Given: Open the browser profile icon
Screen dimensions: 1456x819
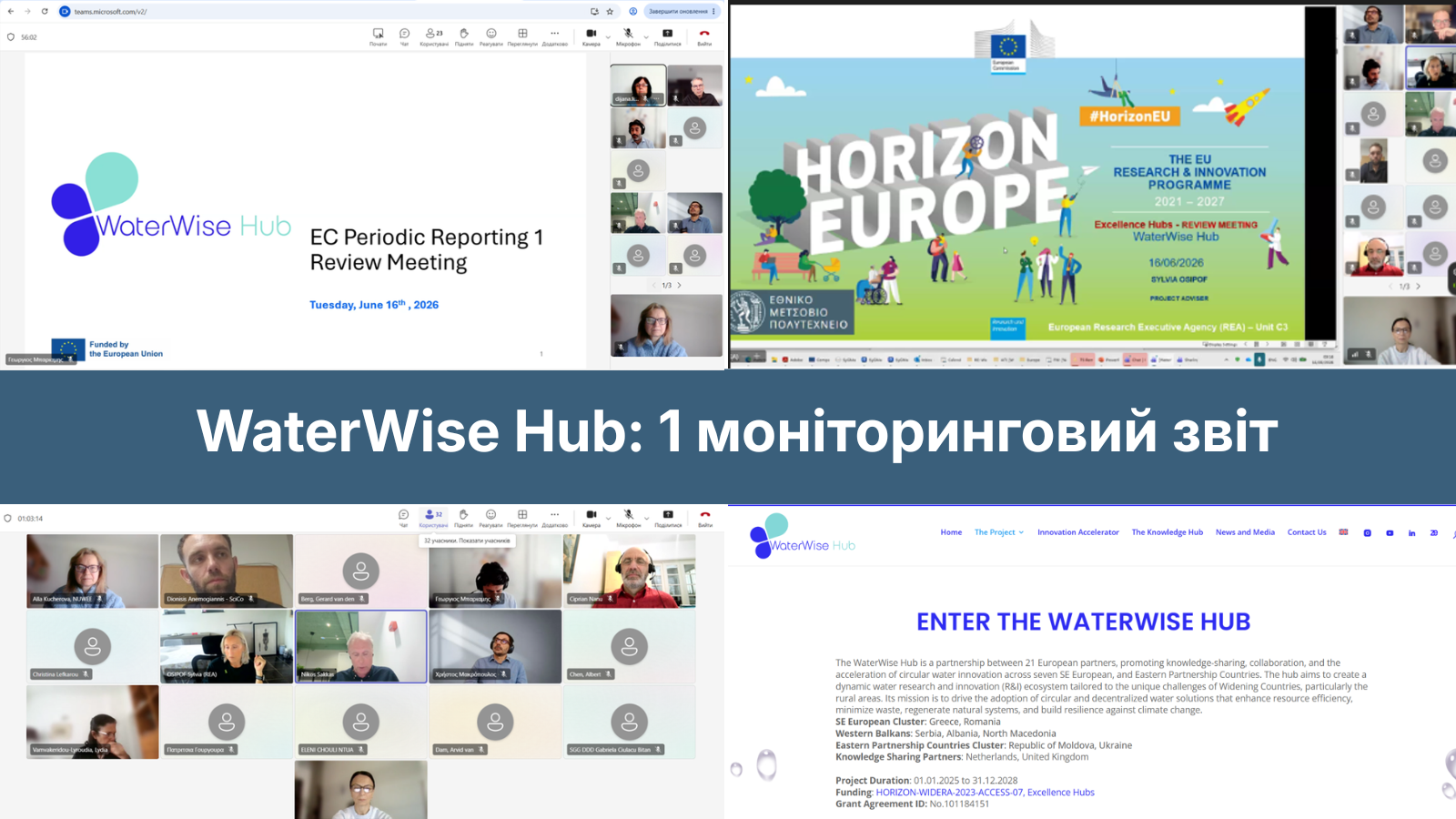Looking at the screenshot, I should [x=633, y=12].
